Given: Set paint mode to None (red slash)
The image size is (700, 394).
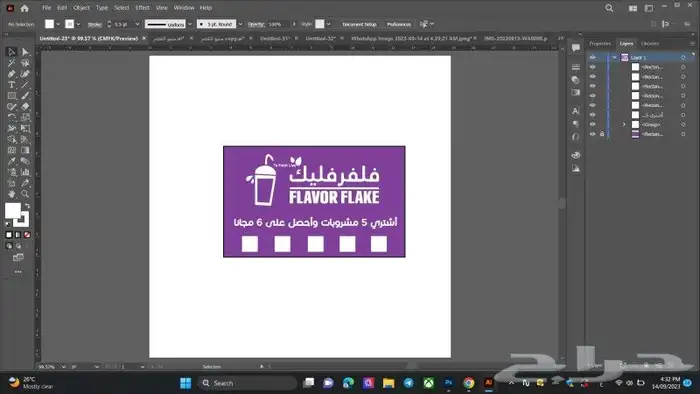Looking at the screenshot, I should (x=27, y=235).
